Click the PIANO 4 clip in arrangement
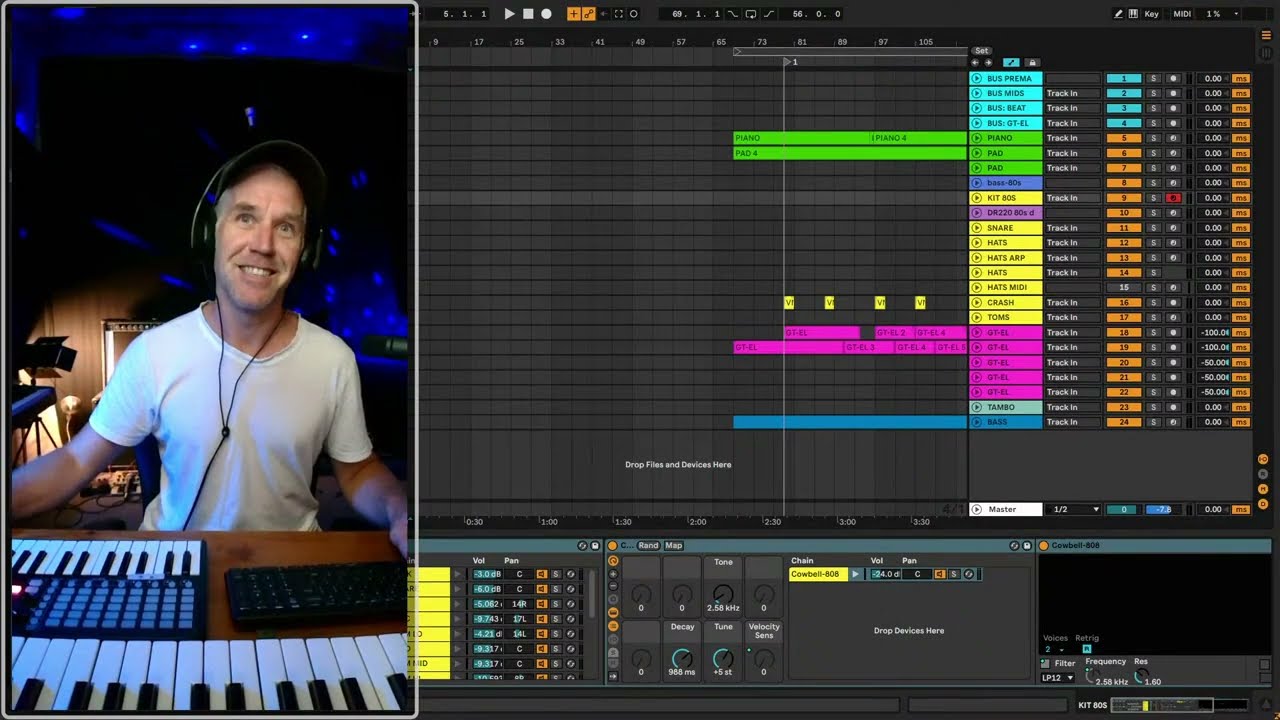Viewport: 1280px width, 720px height. tap(919, 138)
